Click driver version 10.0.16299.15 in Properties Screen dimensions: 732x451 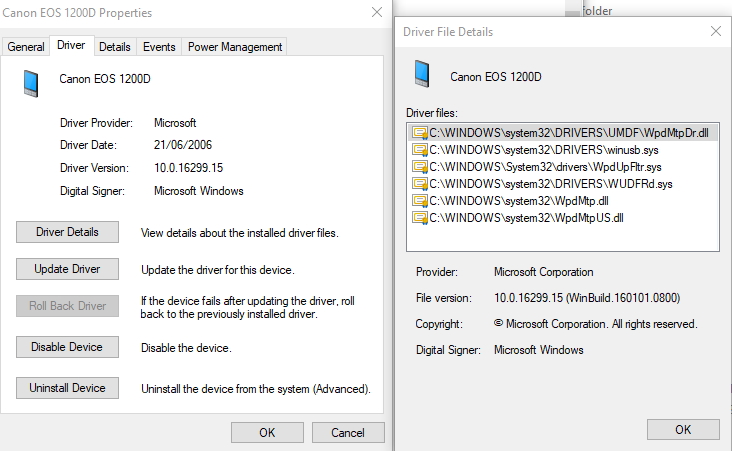point(189,168)
